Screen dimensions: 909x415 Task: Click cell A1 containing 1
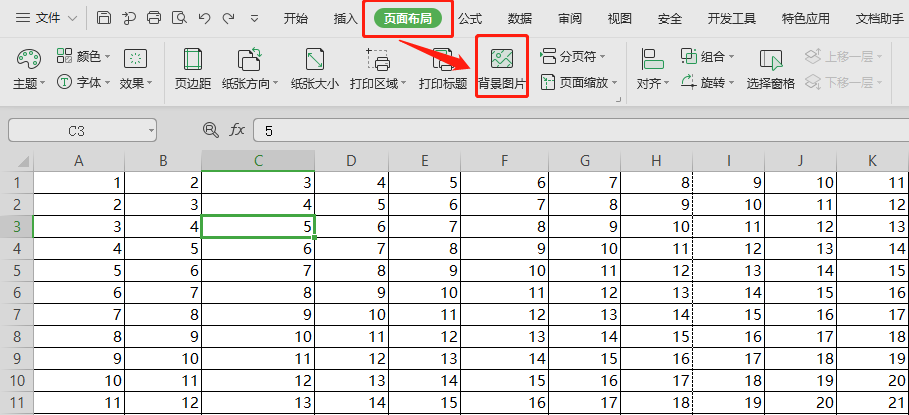pos(79,183)
